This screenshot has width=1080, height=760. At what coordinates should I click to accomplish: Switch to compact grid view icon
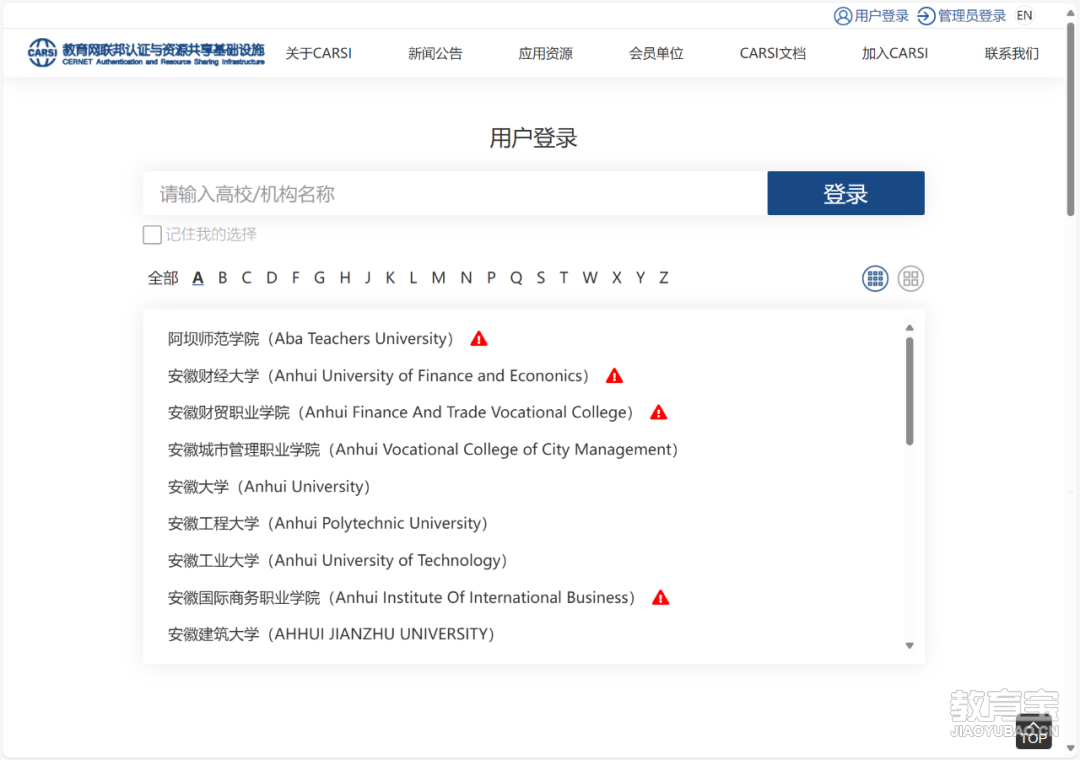[875, 278]
